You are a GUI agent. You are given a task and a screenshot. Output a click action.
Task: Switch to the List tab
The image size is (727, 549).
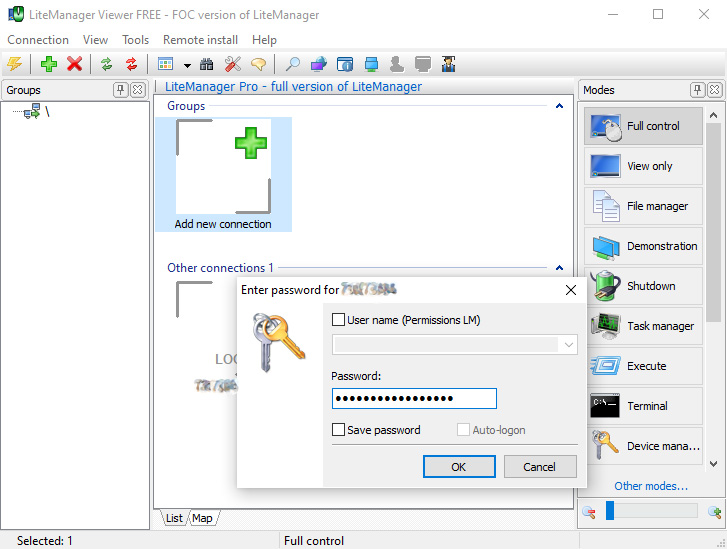pos(174,518)
